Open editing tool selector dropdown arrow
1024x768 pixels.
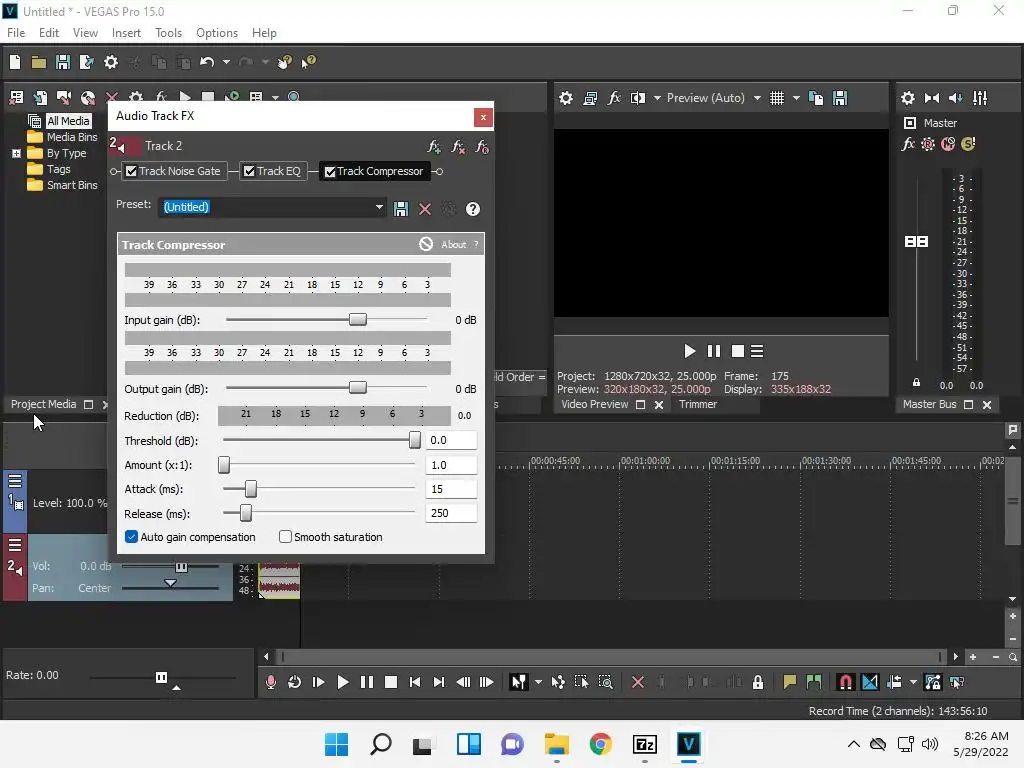[x=538, y=682]
